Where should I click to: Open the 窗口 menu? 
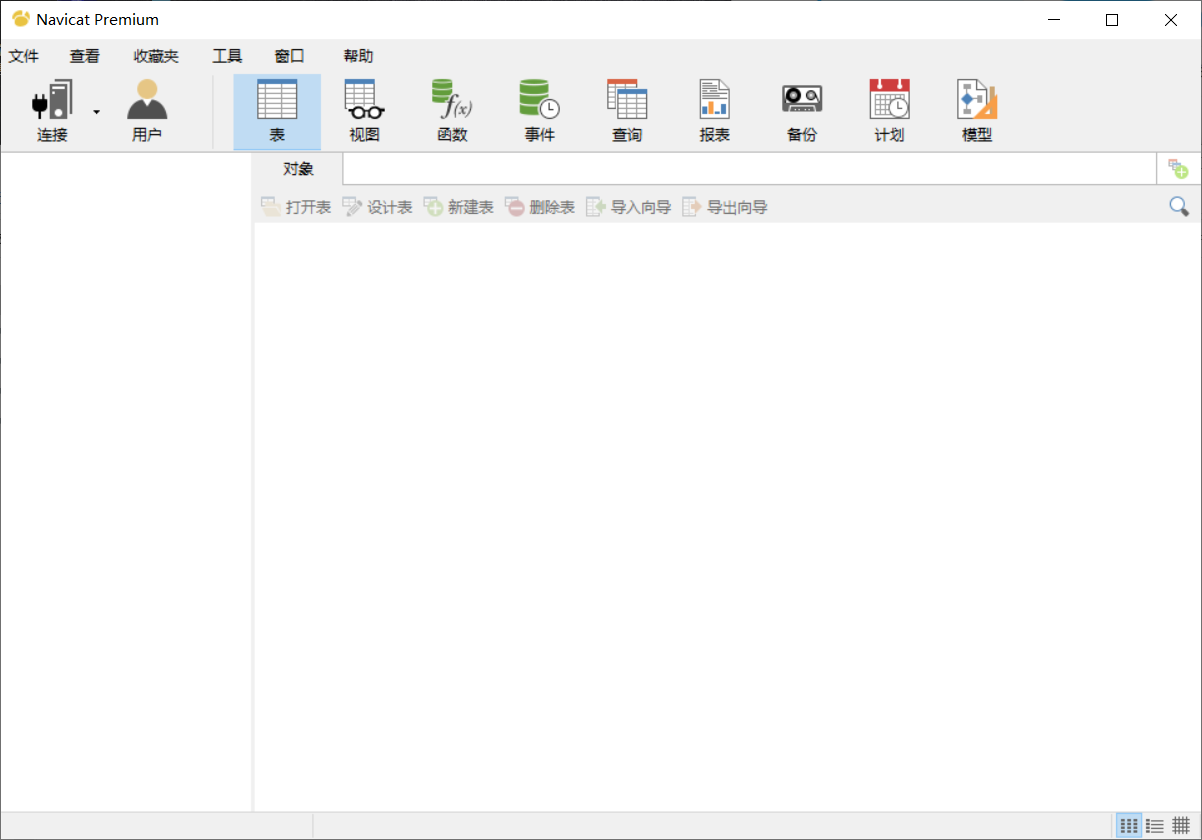tap(289, 56)
